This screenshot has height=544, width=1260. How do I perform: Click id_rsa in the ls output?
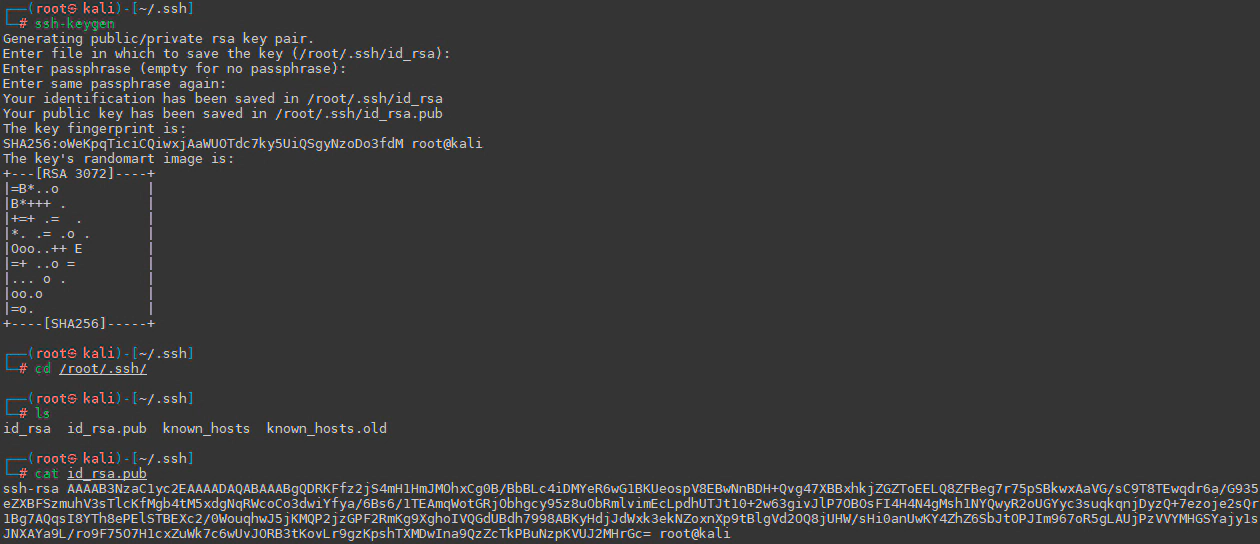coord(26,428)
